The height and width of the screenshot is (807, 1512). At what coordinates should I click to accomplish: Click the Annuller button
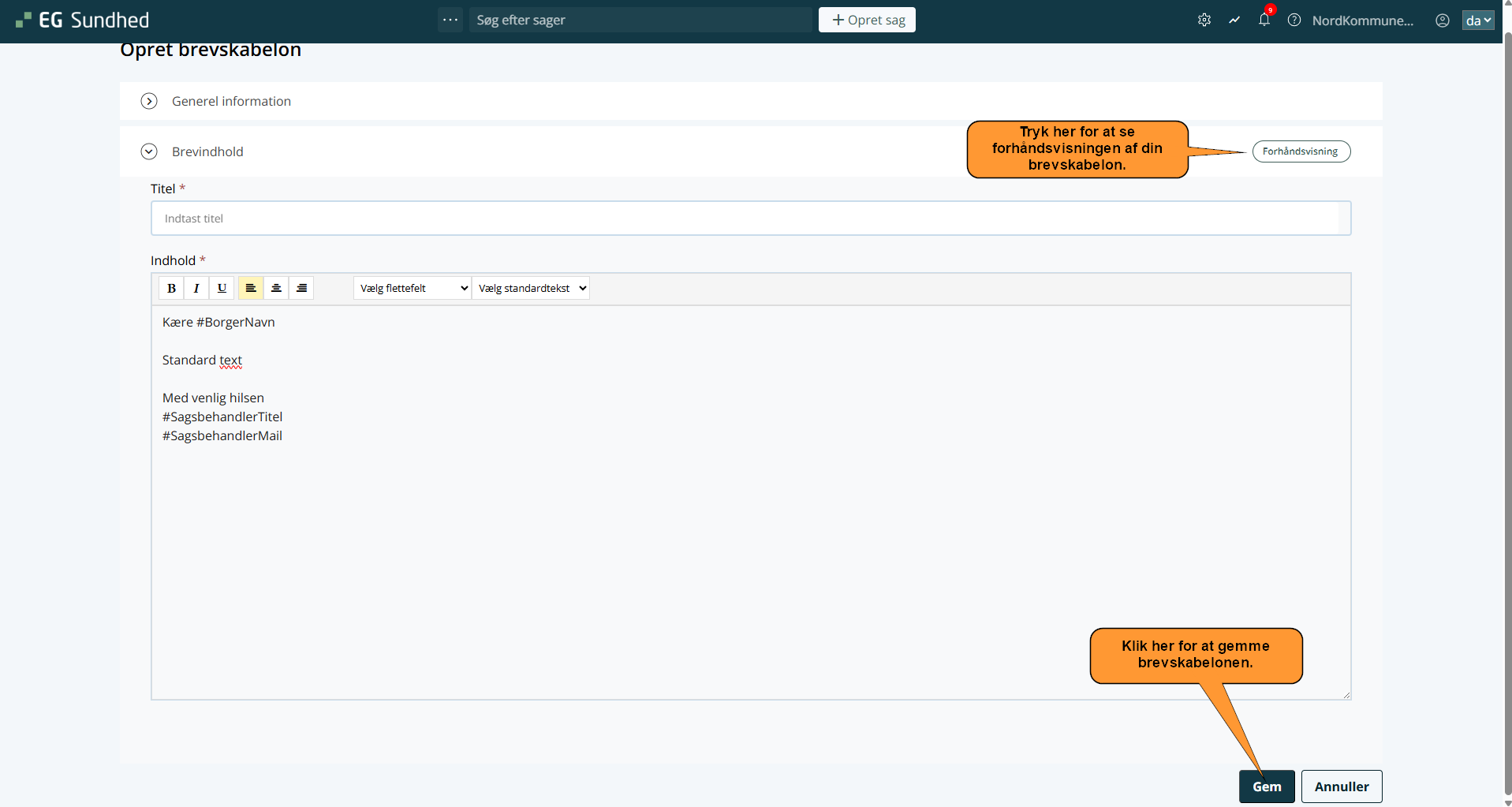point(1341,786)
